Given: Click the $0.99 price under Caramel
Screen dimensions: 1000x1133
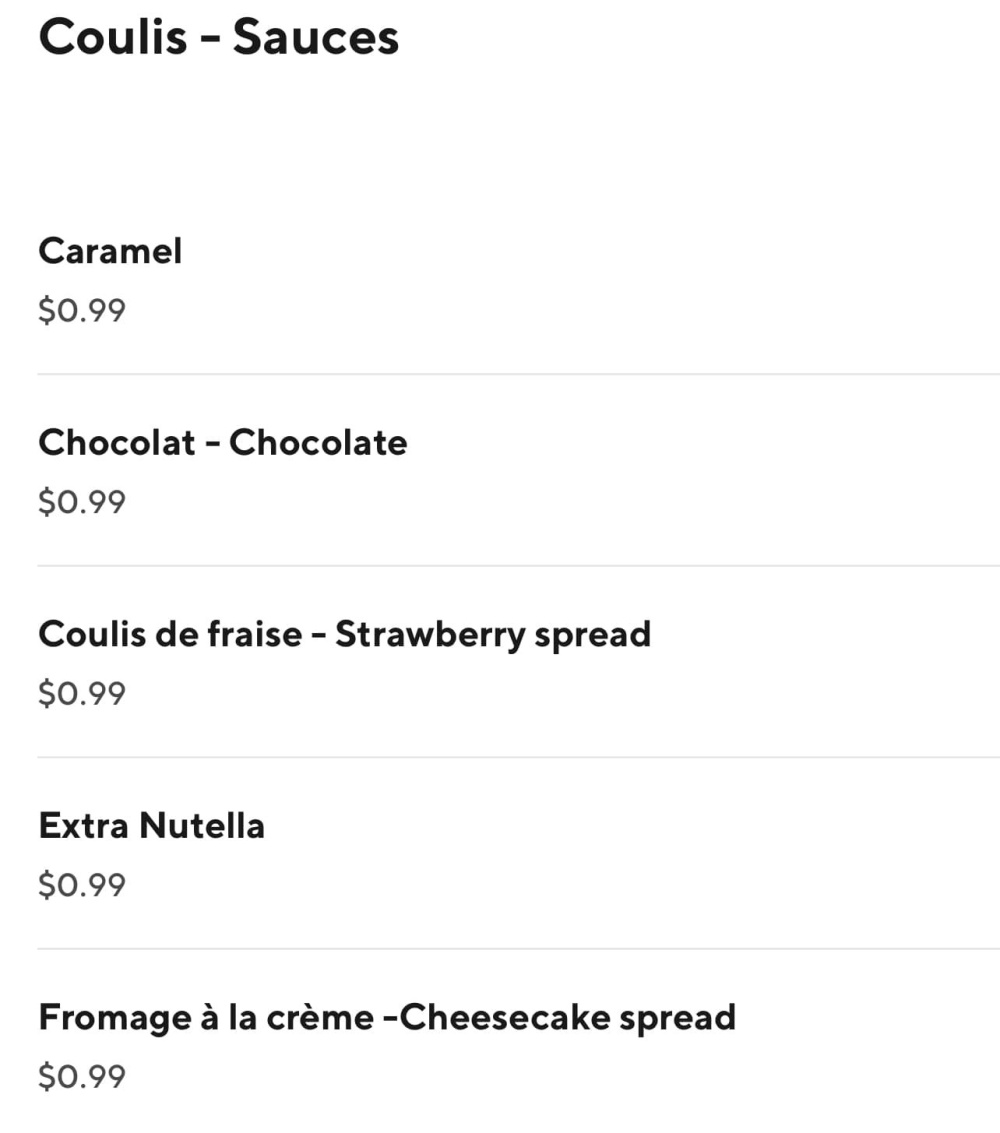Looking at the screenshot, I should [x=82, y=310].
